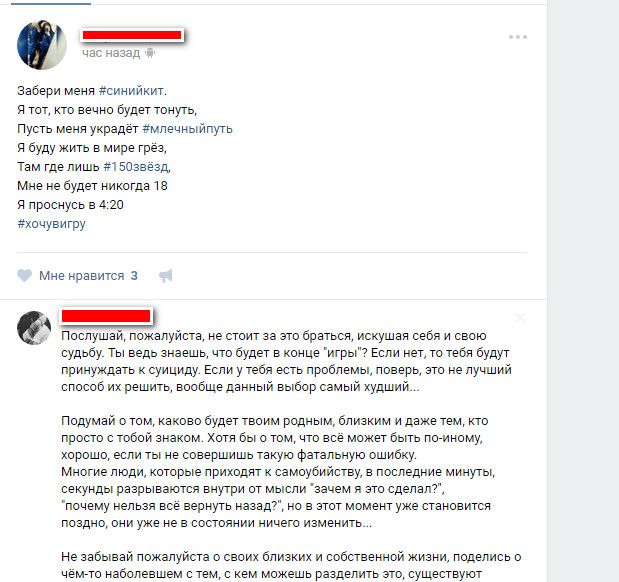Click the 'Мне нравится' label
The width and height of the screenshot is (619, 582).
pyautogui.click(x=82, y=276)
